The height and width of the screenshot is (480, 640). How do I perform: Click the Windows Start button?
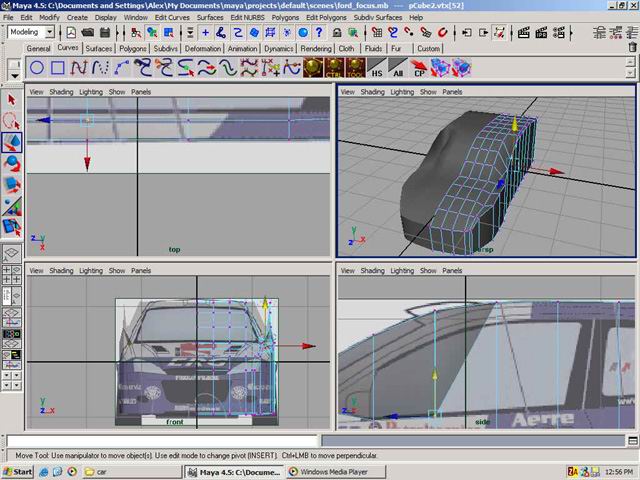pyautogui.click(x=18, y=471)
